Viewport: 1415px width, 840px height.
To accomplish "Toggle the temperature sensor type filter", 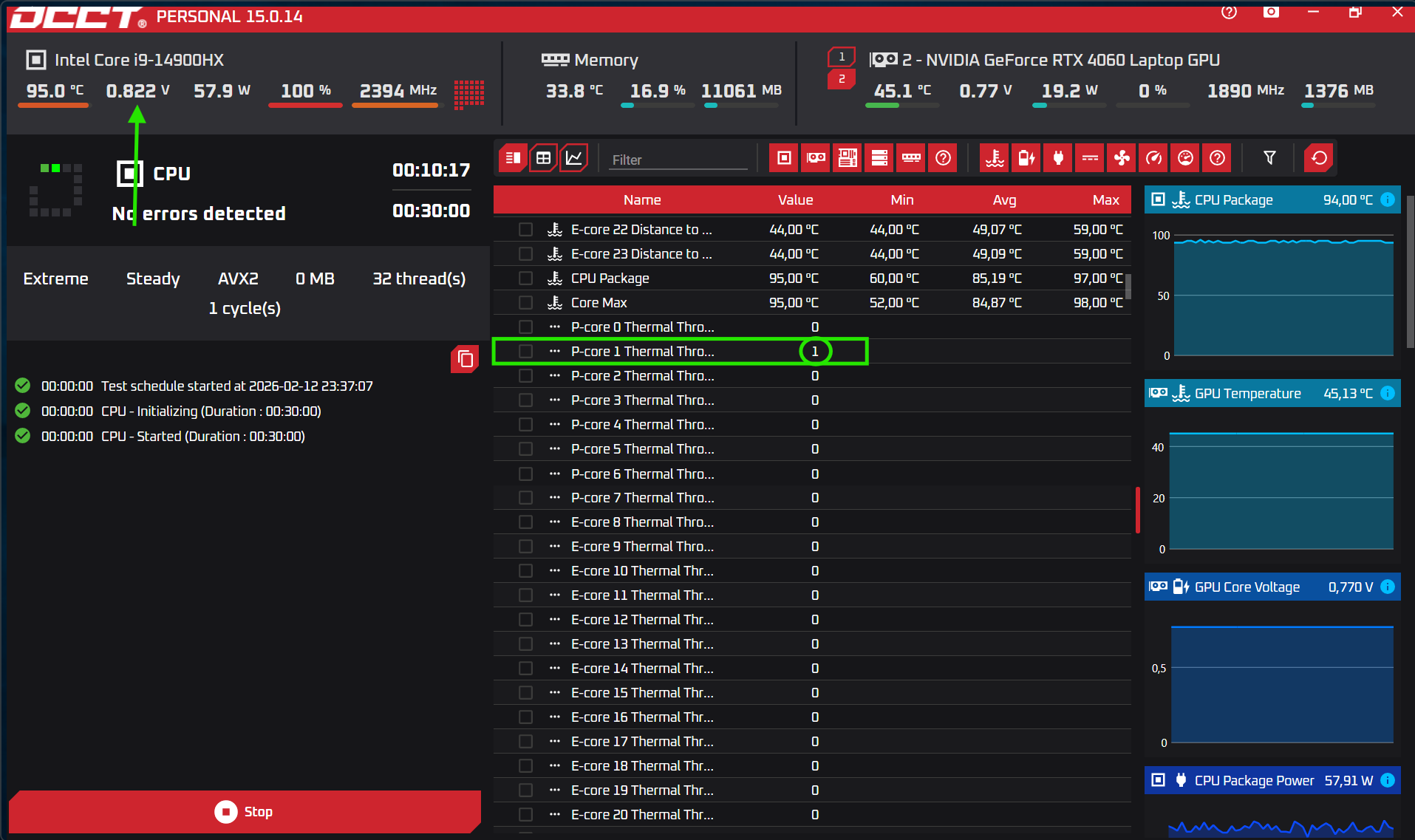I will [995, 158].
